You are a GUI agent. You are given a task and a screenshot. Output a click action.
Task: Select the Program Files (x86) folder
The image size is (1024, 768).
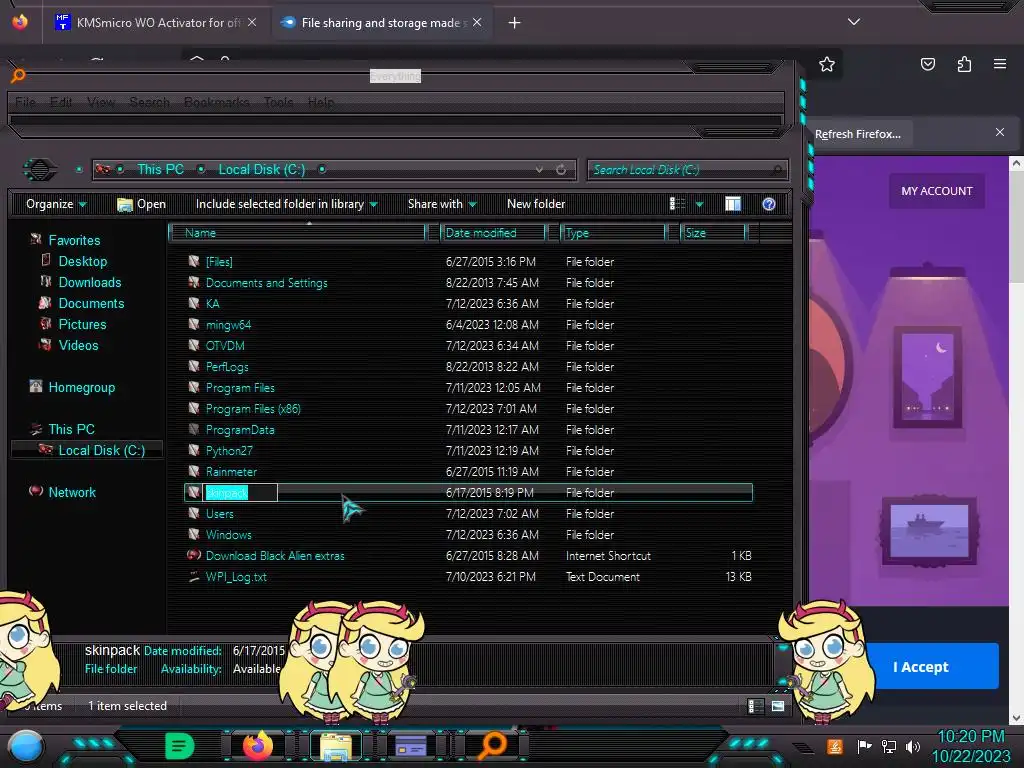tap(253, 409)
